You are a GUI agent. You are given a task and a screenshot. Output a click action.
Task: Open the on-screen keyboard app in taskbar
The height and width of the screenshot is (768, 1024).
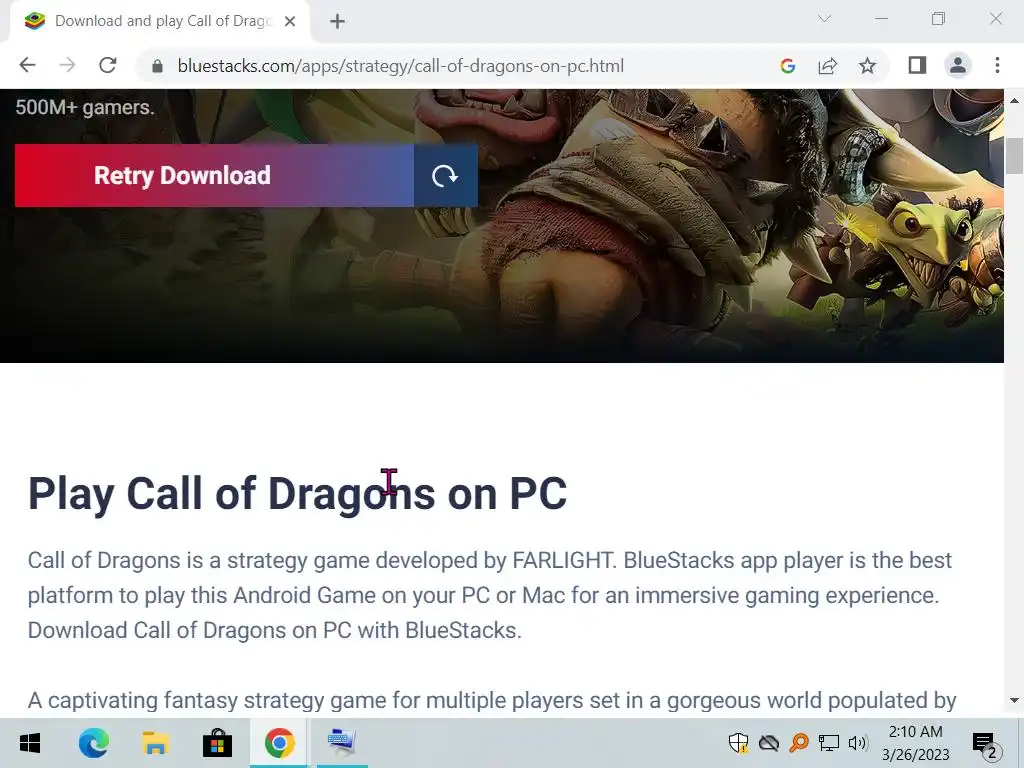(342, 743)
